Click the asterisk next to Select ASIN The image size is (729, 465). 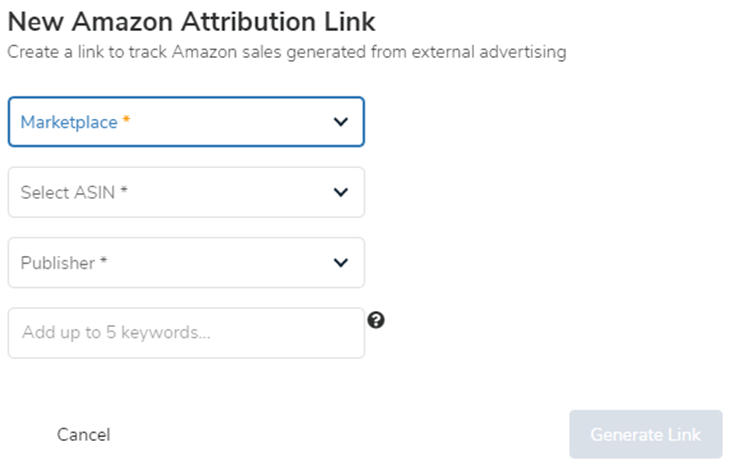click(x=124, y=191)
